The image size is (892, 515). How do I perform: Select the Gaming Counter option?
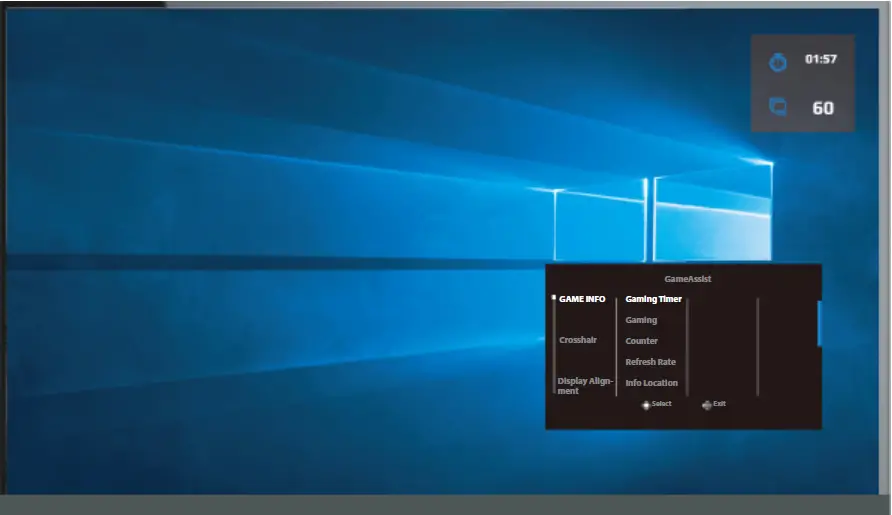(x=642, y=330)
